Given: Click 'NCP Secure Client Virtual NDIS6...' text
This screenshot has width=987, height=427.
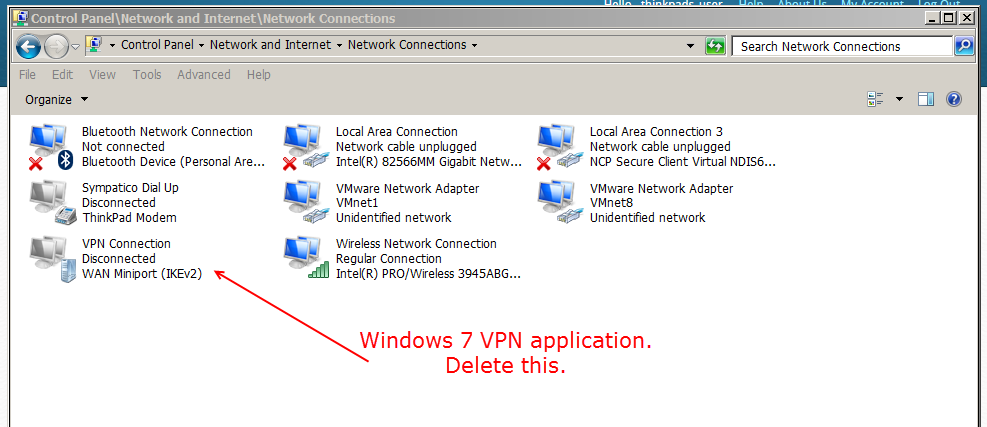Looking at the screenshot, I should pyautogui.click(x=682, y=162).
